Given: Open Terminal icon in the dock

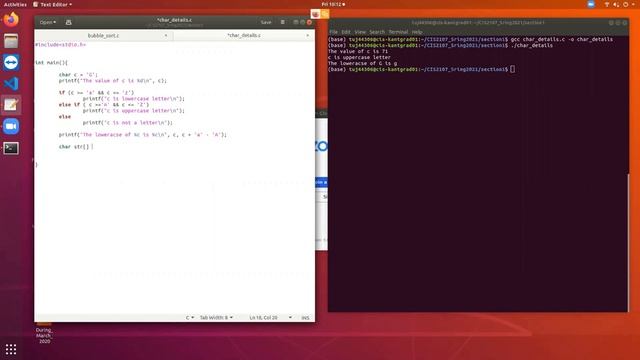Looking at the screenshot, I should click(11, 148).
